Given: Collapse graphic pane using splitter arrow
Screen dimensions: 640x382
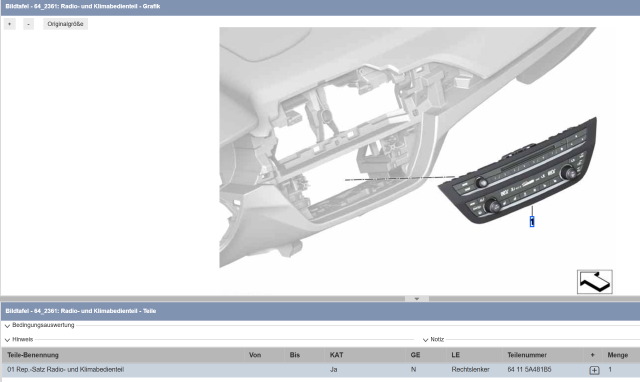Looking at the screenshot, I should [417, 299].
